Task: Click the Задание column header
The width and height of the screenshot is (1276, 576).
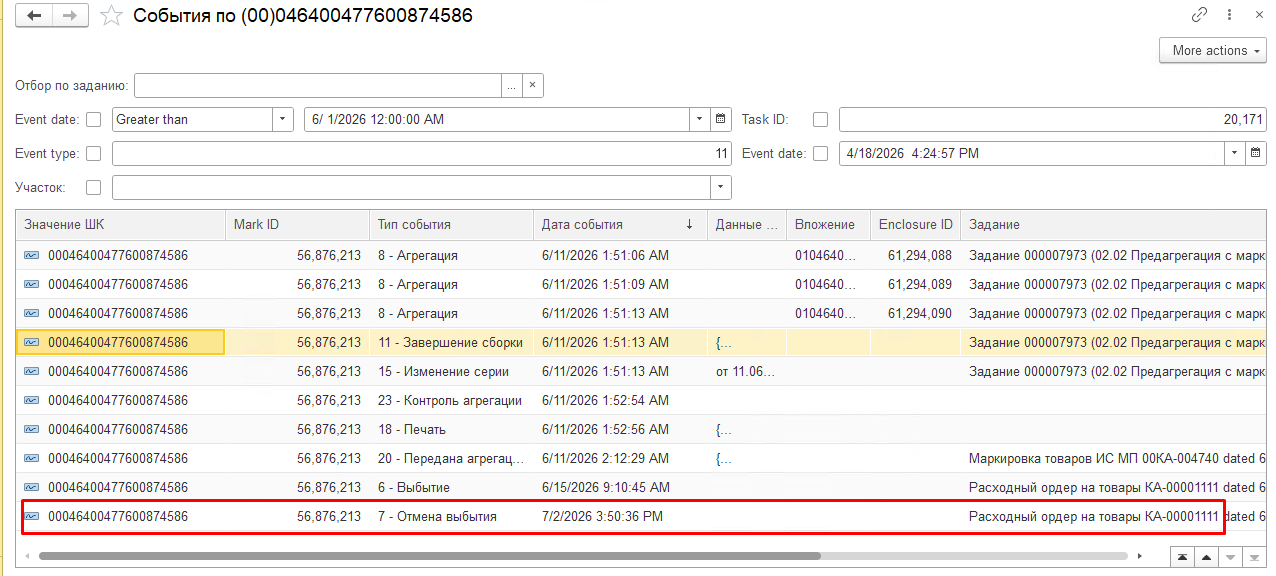Action: click(1113, 225)
